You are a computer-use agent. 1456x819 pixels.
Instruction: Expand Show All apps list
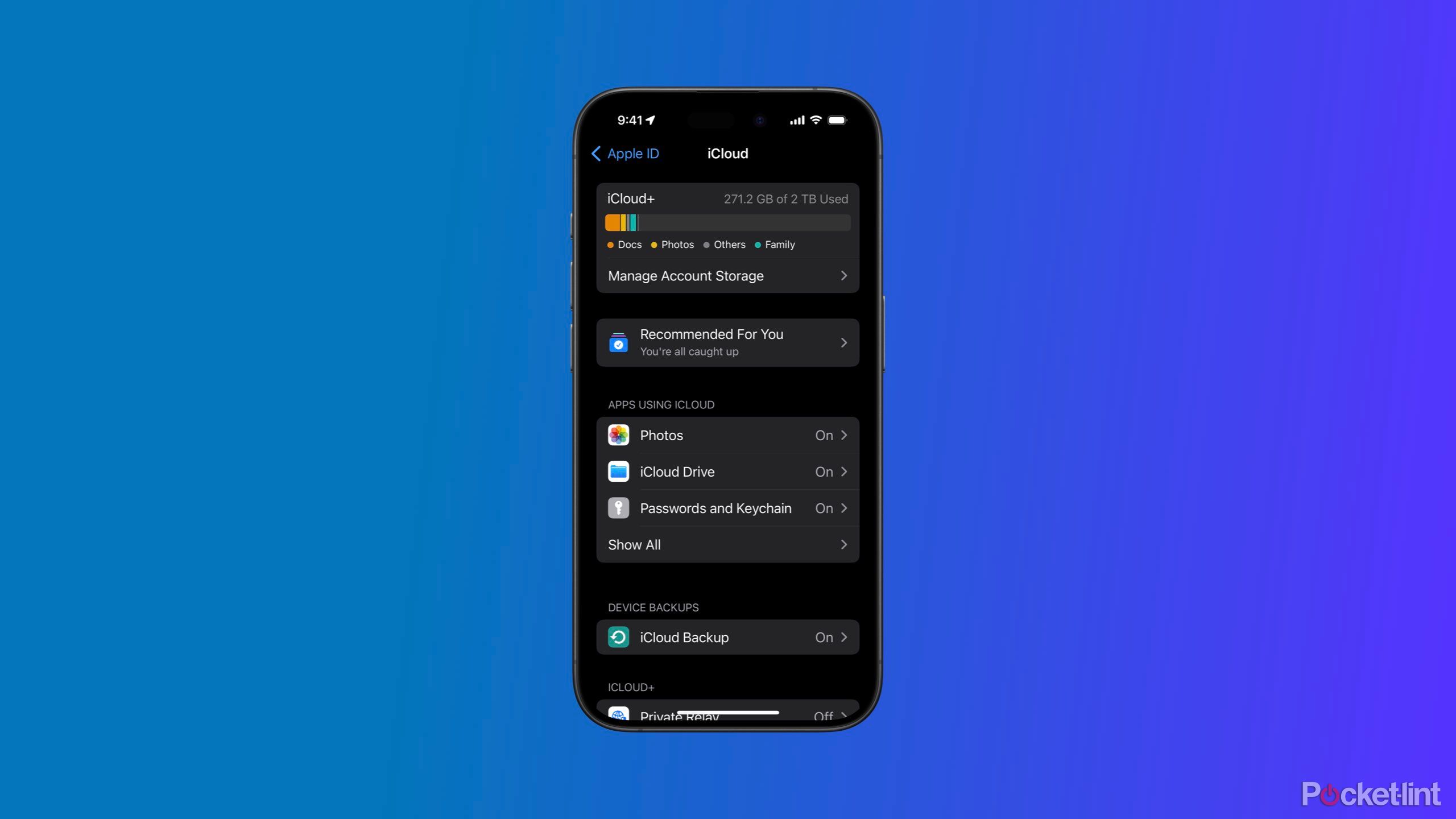pos(728,544)
